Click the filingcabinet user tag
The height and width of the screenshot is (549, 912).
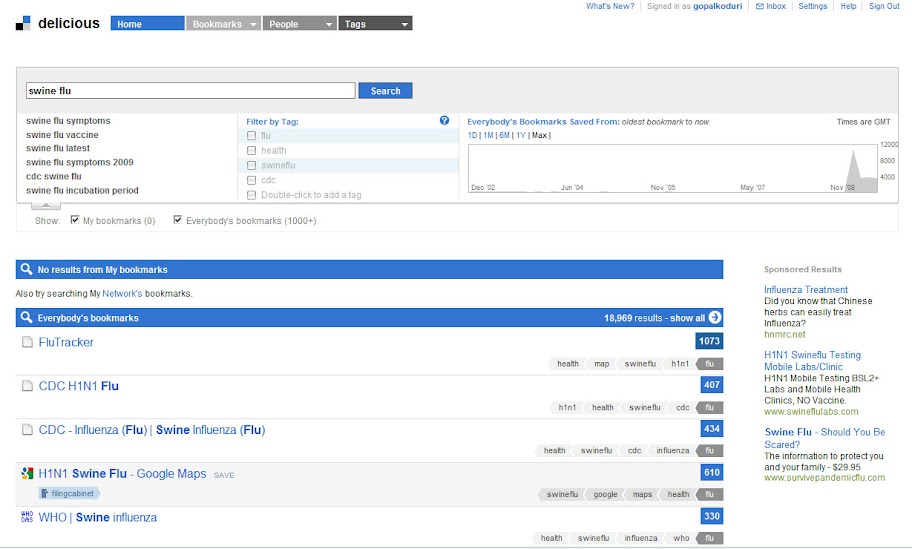coord(69,493)
